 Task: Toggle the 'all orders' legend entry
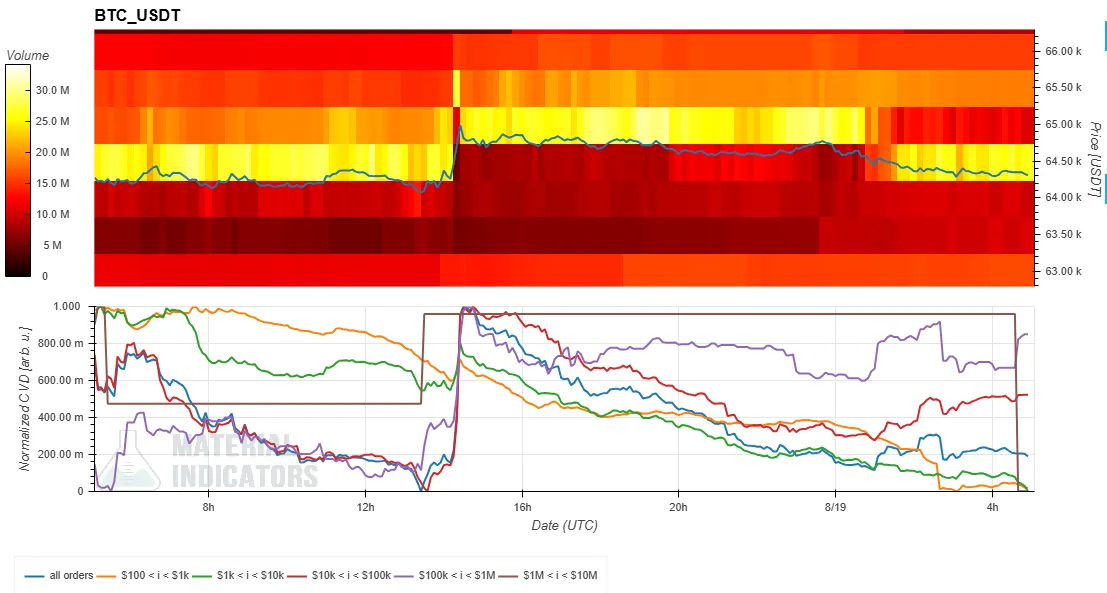pyautogui.click(x=58, y=575)
